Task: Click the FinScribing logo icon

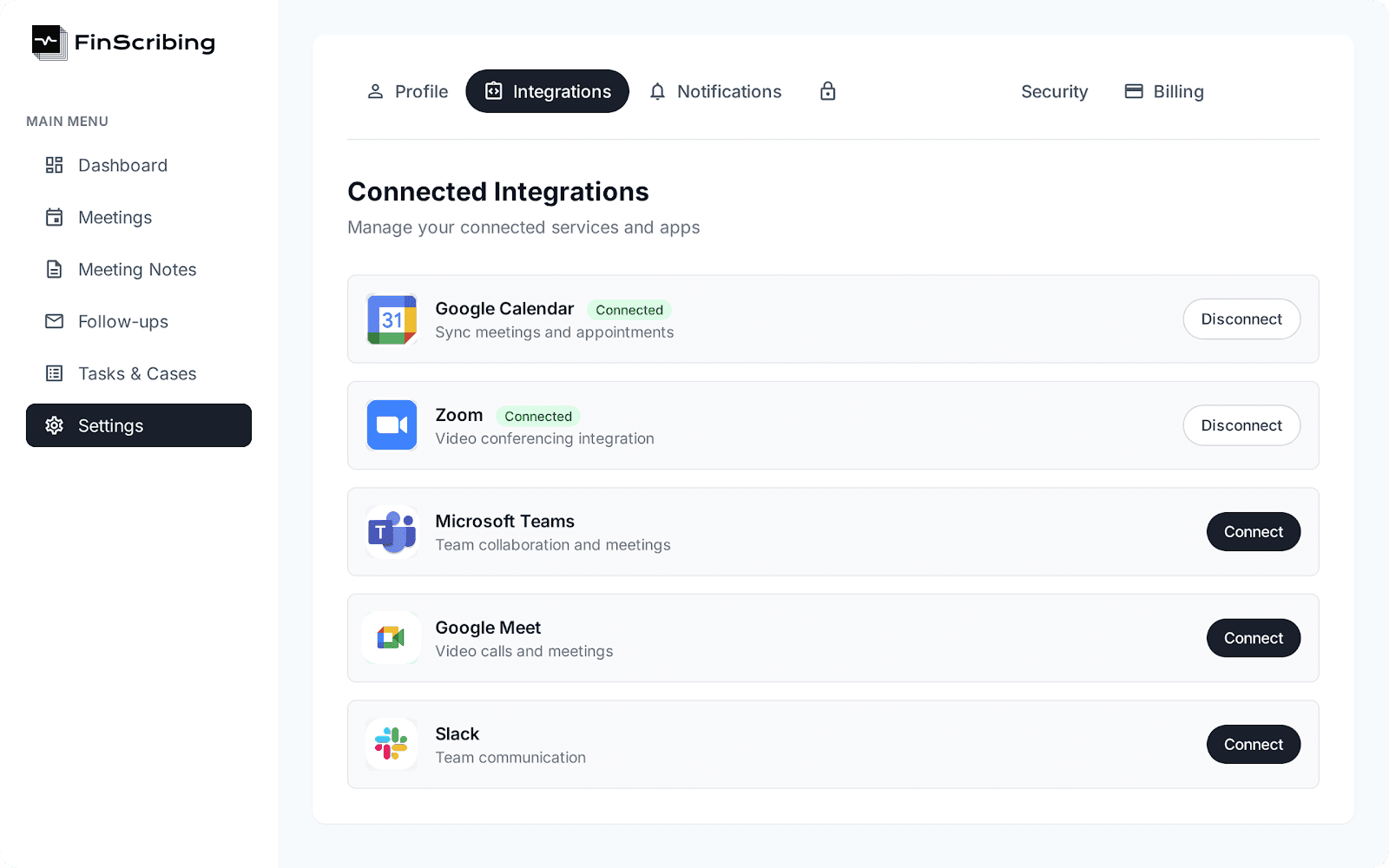Action: coord(49,43)
